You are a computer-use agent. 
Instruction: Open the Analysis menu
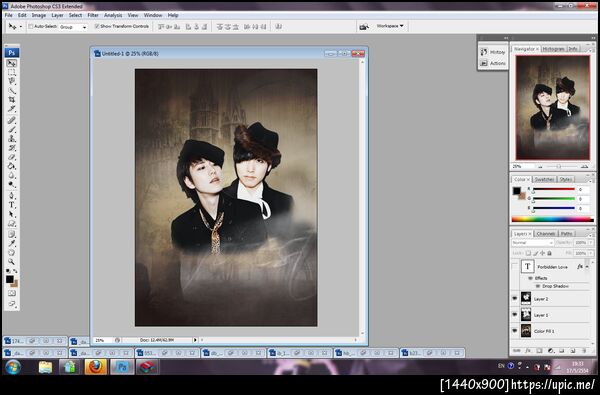[113, 15]
